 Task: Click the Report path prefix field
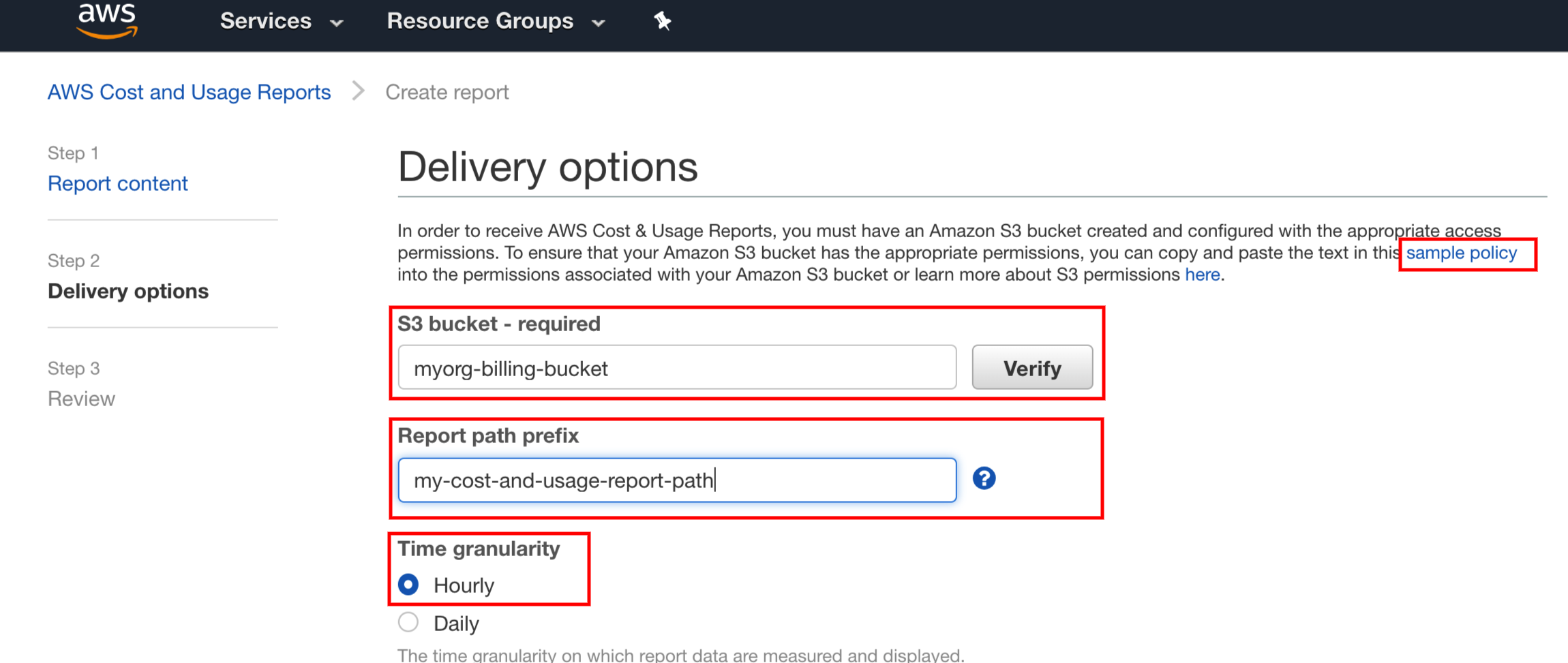tap(676, 480)
